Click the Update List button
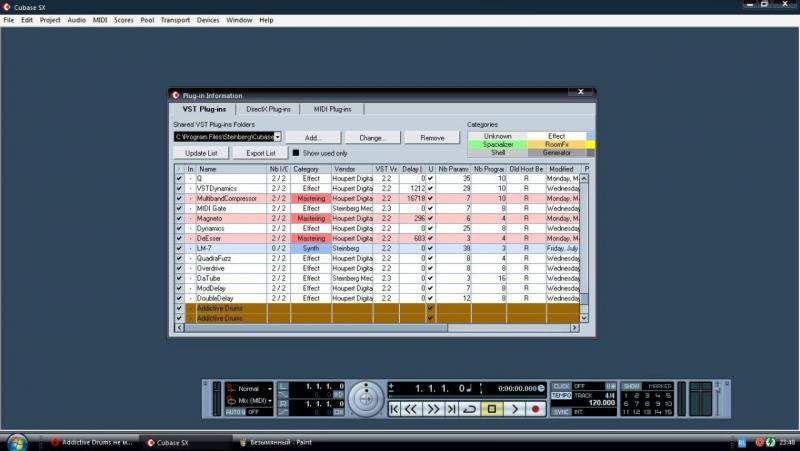The width and height of the screenshot is (800, 451). pyautogui.click(x=201, y=153)
